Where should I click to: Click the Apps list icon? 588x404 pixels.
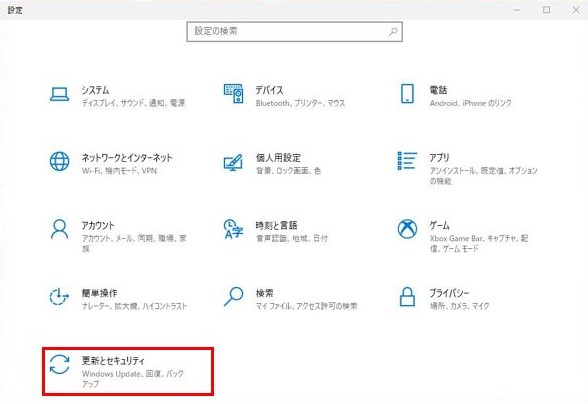[407, 161]
